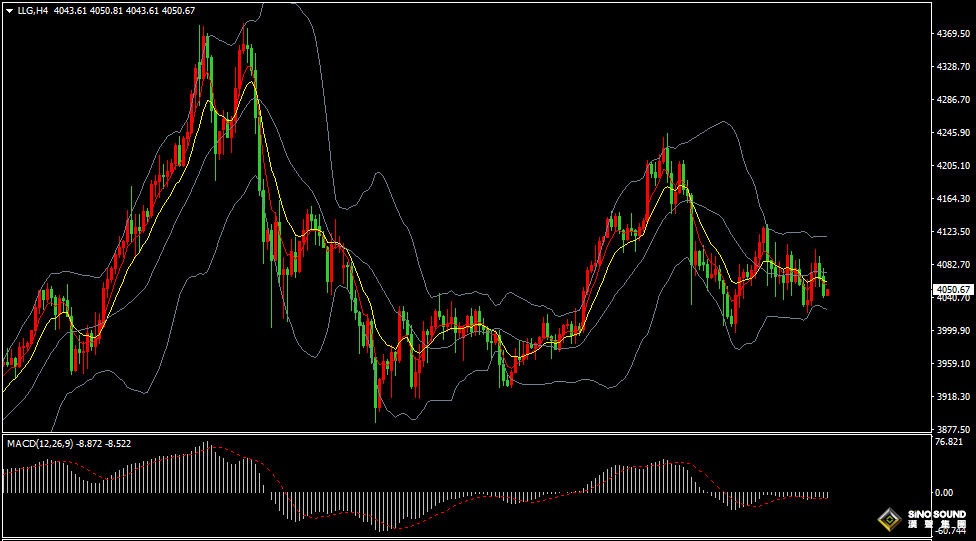
Task: Click the 4369.50 price scale label
Action: point(952,33)
